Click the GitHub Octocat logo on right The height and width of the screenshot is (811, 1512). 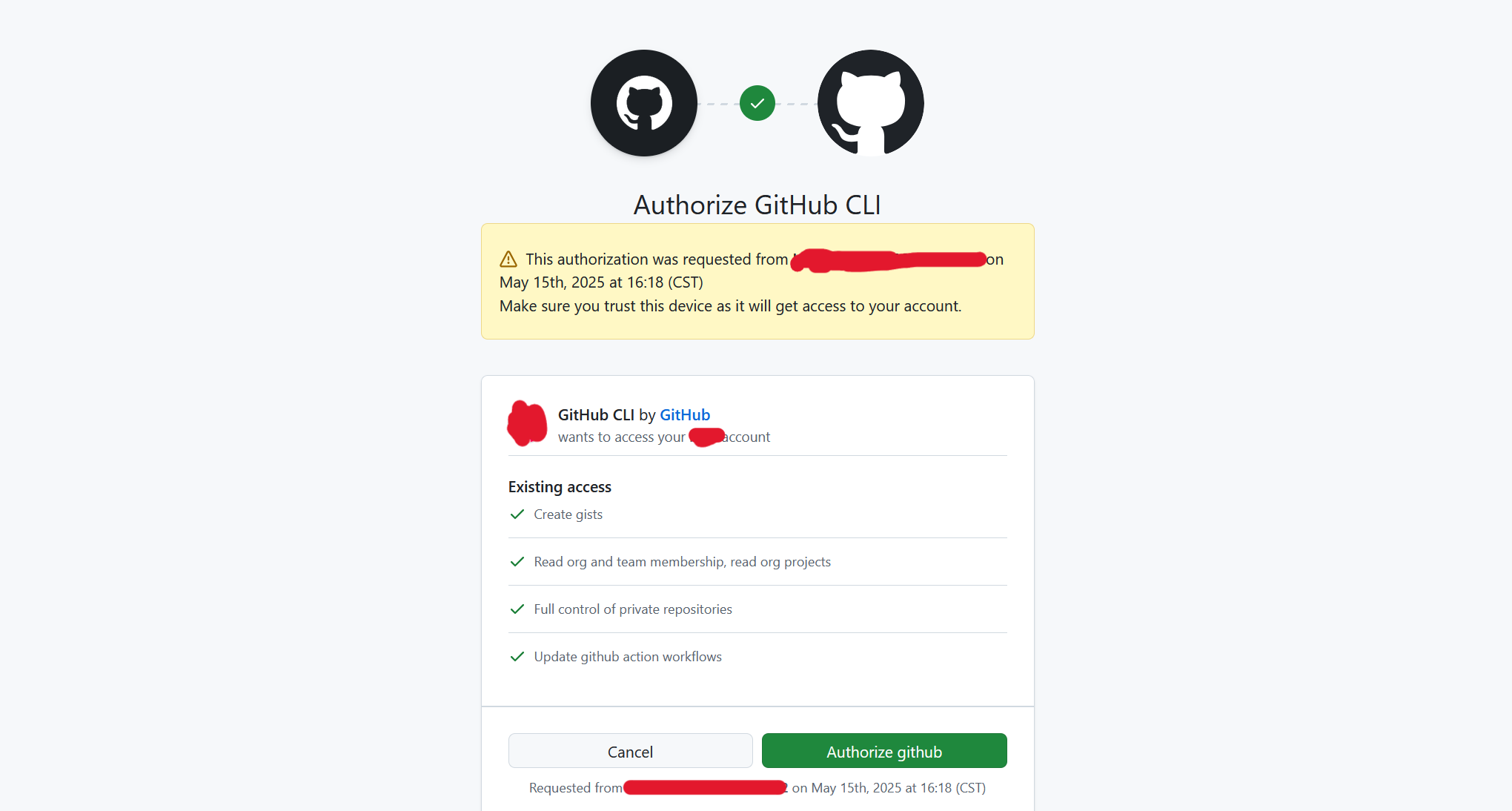(x=870, y=103)
